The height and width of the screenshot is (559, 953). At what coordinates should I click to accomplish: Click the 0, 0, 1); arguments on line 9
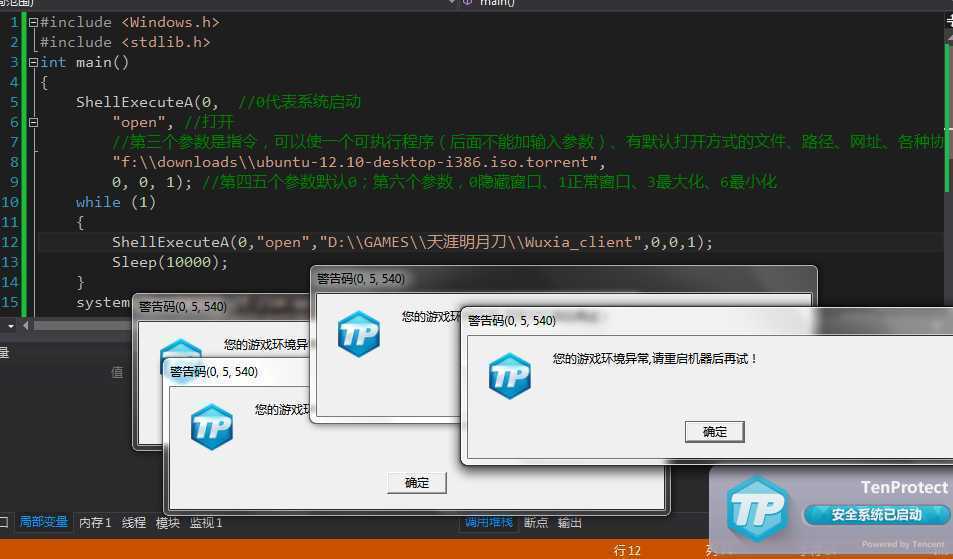coord(152,182)
